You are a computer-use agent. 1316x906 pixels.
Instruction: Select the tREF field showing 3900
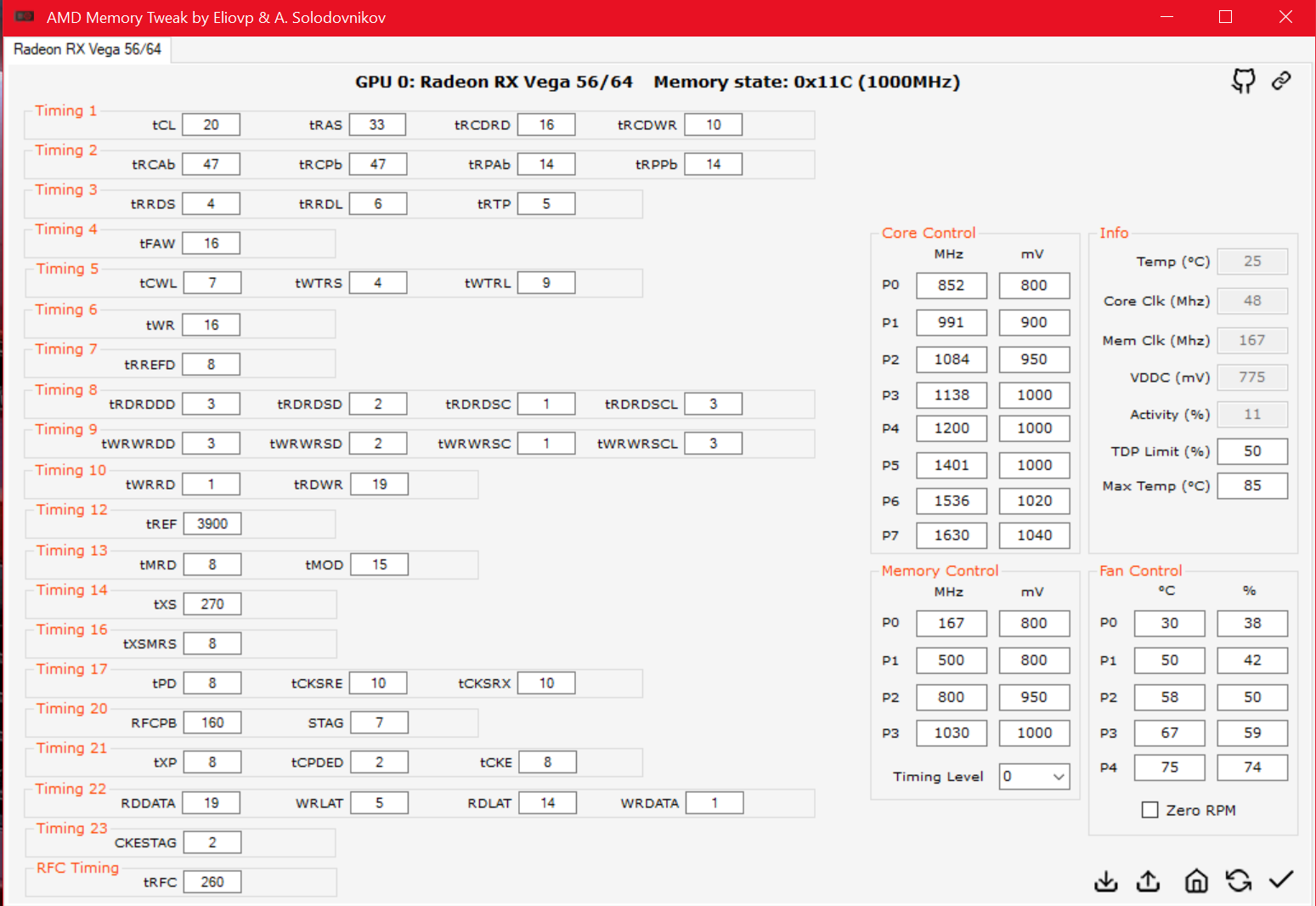(212, 524)
